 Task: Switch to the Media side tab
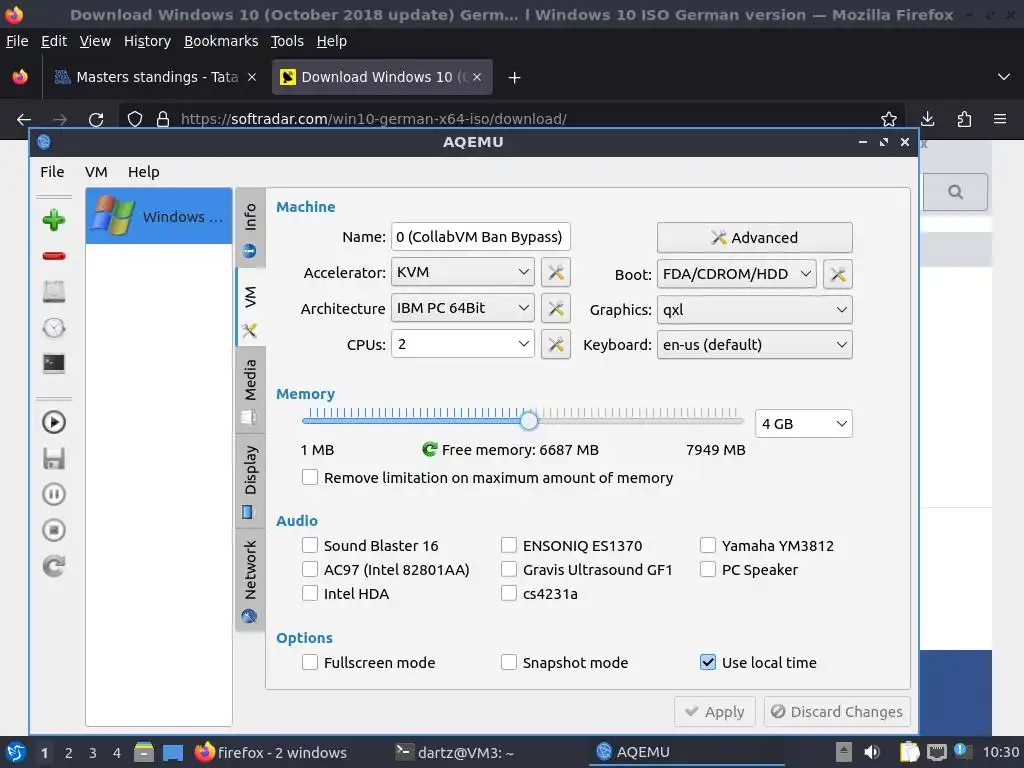coord(250,390)
